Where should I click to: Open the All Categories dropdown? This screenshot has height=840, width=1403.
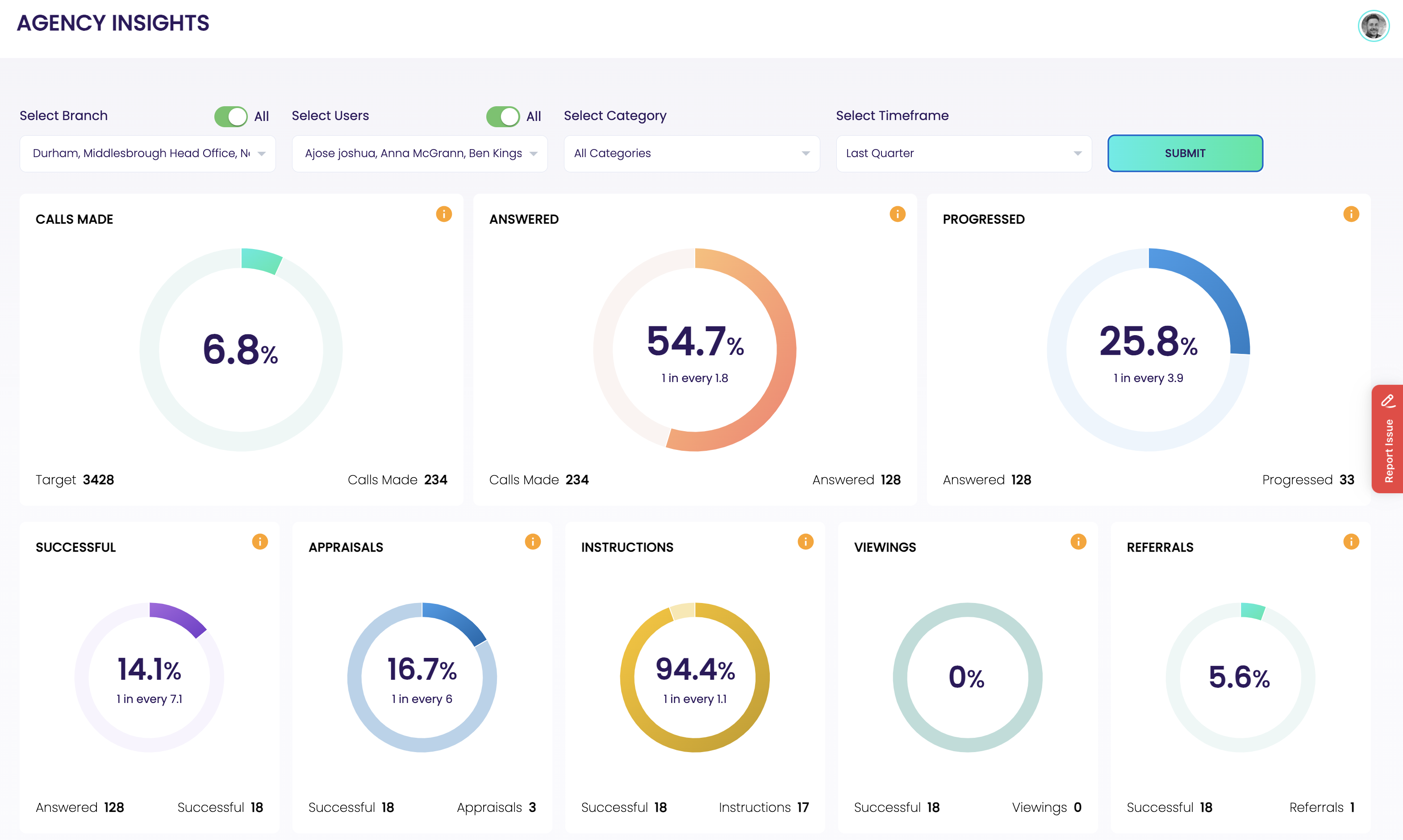tap(691, 154)
